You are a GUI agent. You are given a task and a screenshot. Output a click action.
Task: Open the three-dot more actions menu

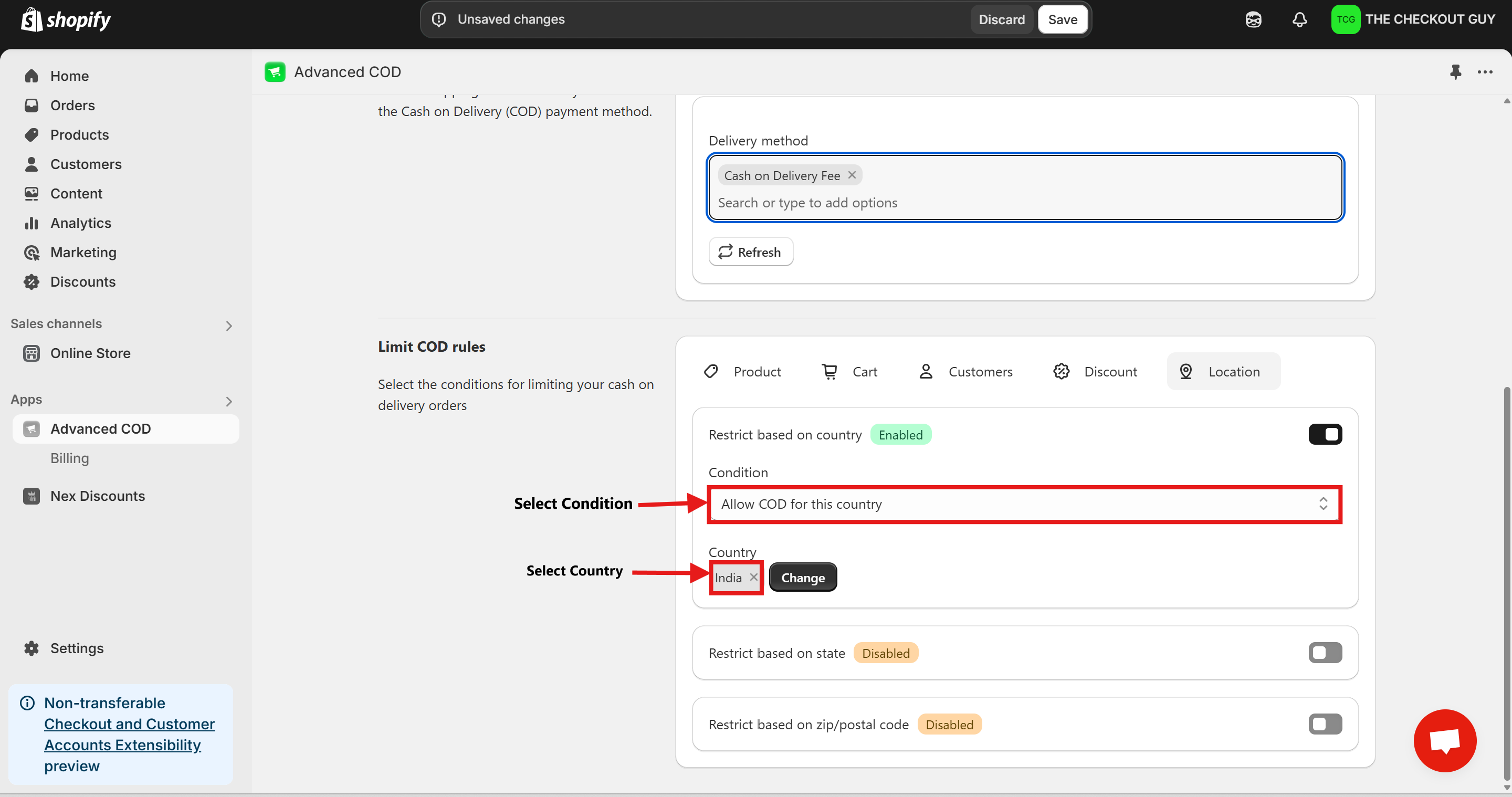pos(1485,71)
